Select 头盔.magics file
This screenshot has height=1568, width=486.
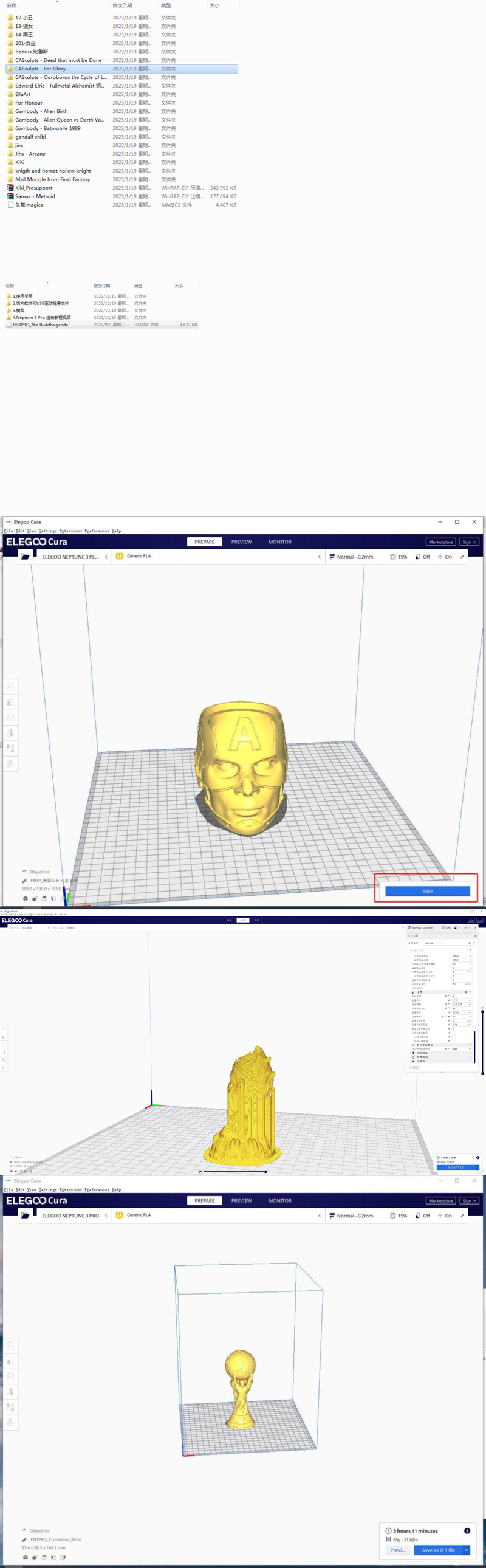click(x=122, y=205)
